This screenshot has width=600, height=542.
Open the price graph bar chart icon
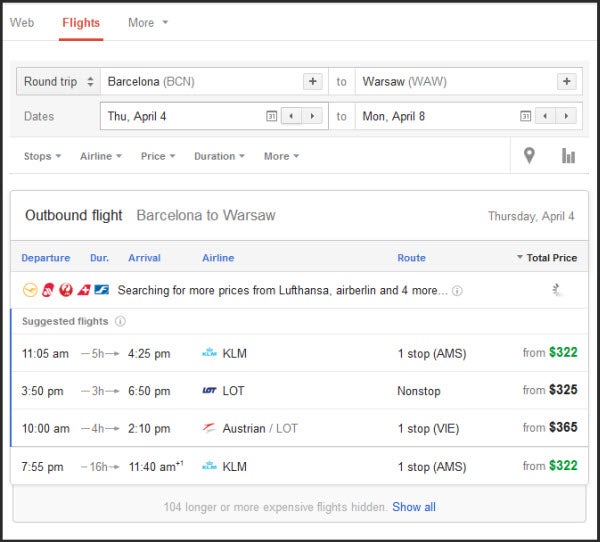[568, 155]
